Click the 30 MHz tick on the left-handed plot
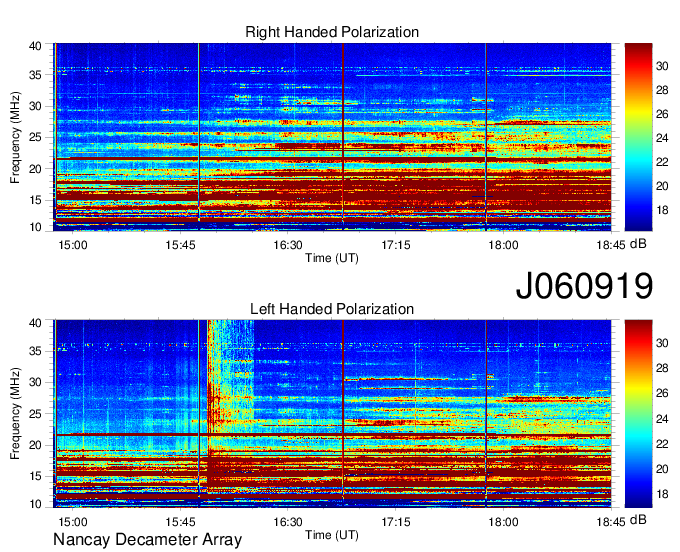The height and width of the screenshot is (552, 680). 35,382
